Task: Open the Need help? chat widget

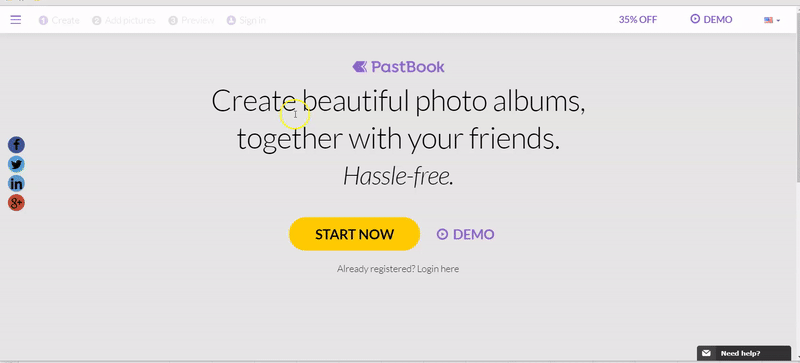Action: click(x=744, y=353)
